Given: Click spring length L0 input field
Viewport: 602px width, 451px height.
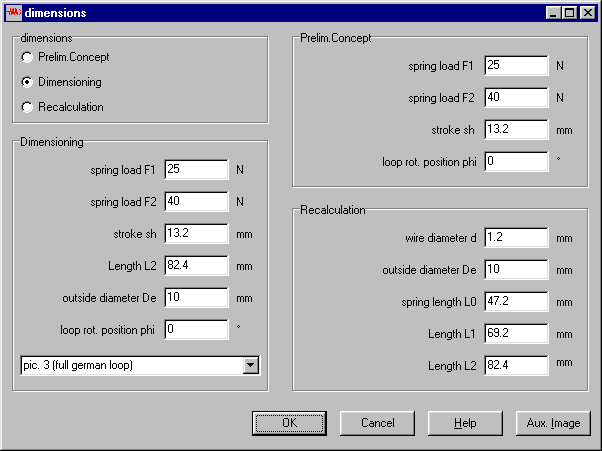Looking at the screenshot, I should click(x=516, y=302).
